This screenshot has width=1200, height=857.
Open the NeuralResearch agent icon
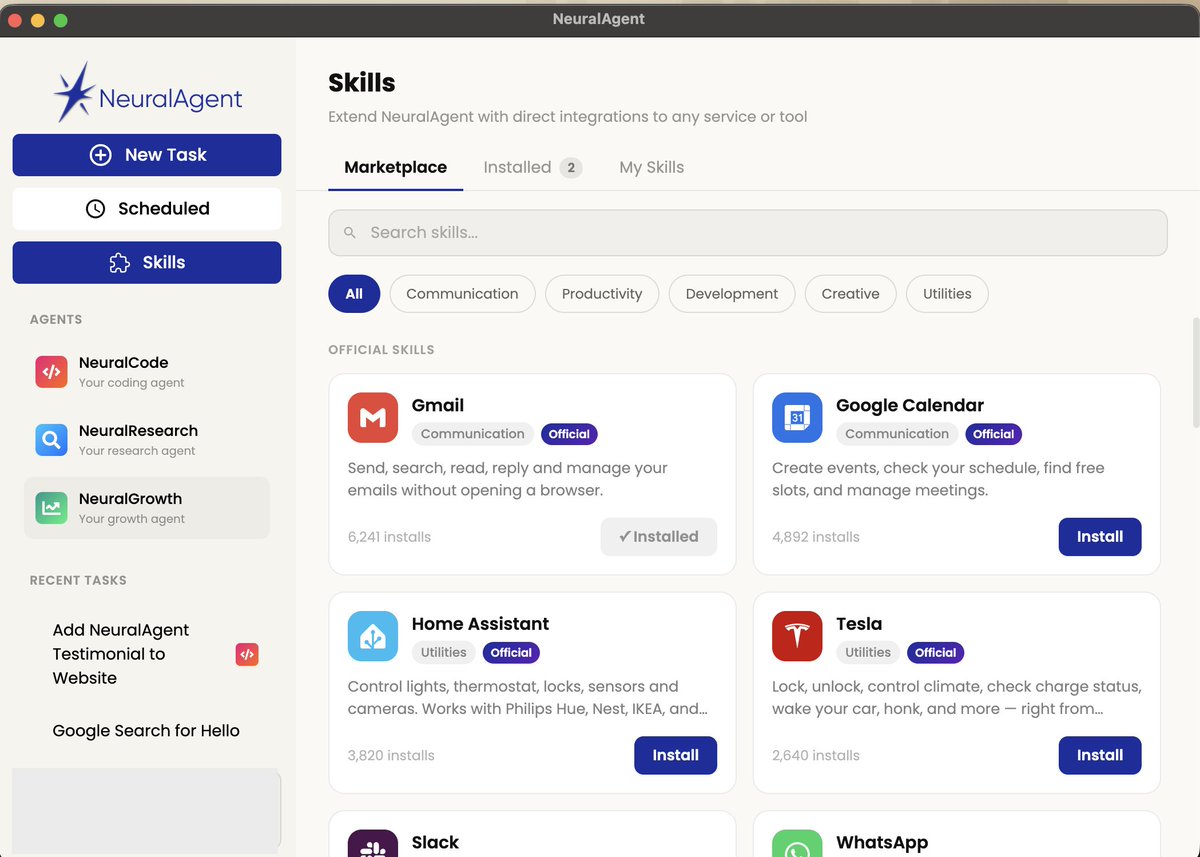[x=51, y=439]
